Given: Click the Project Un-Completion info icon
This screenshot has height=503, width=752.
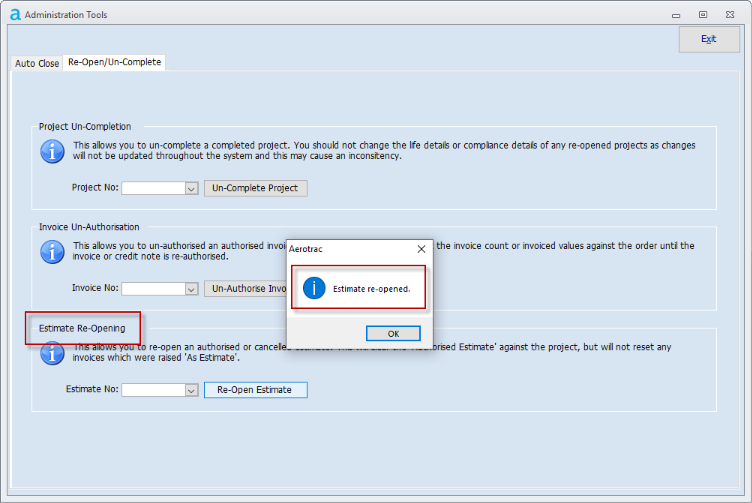Looking at the screenshot, I should pos(52,152).
